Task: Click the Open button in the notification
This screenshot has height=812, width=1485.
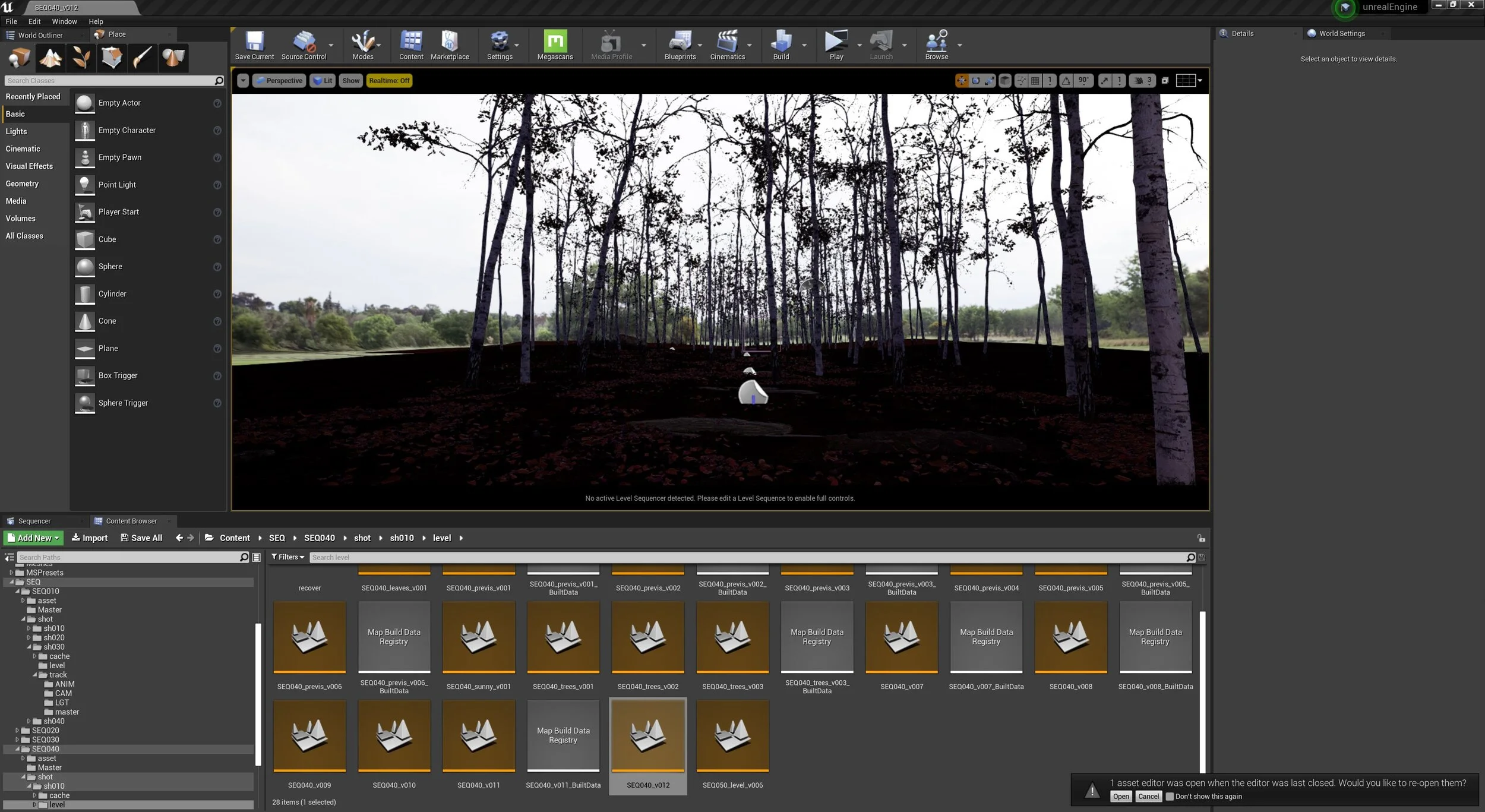Action: (1121, 797)
